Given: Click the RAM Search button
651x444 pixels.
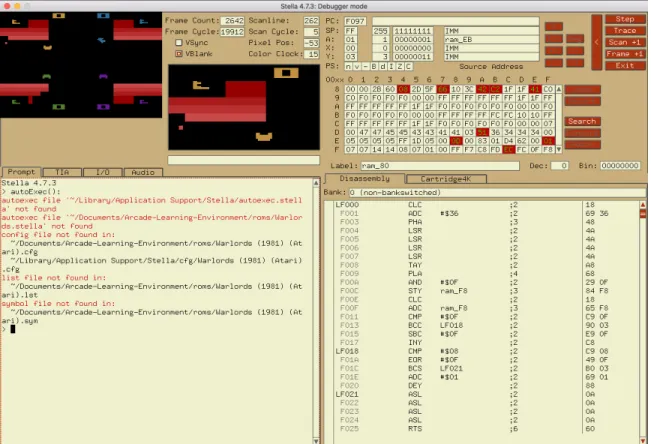Looking at the screenshot, I should coord(582,121).
